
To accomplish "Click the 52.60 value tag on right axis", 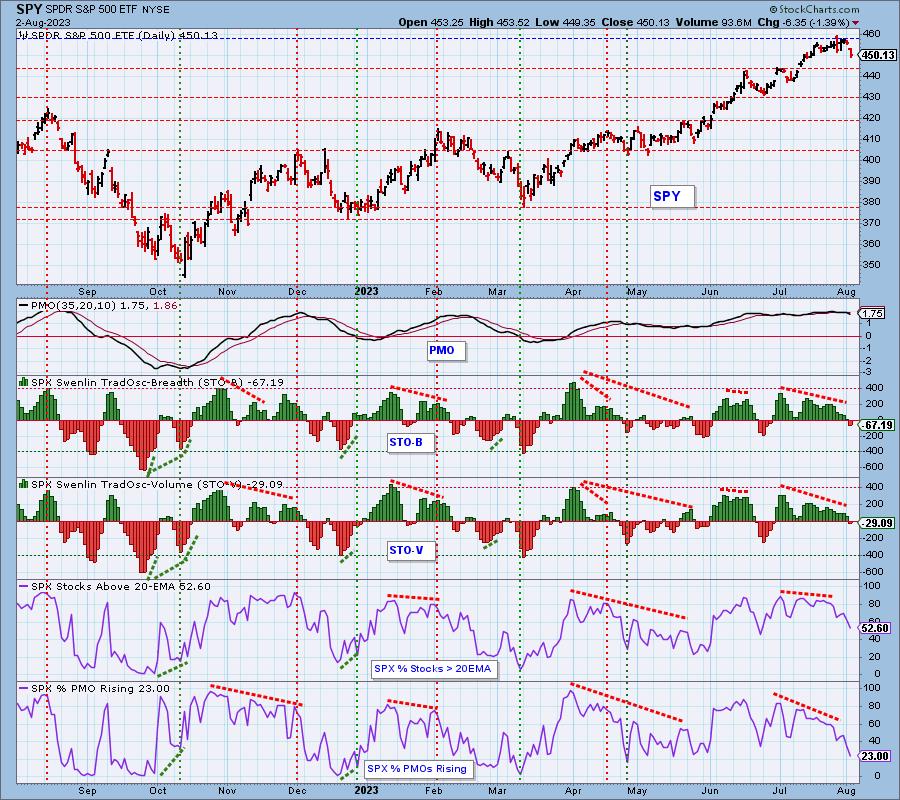I will pos(876,628).
